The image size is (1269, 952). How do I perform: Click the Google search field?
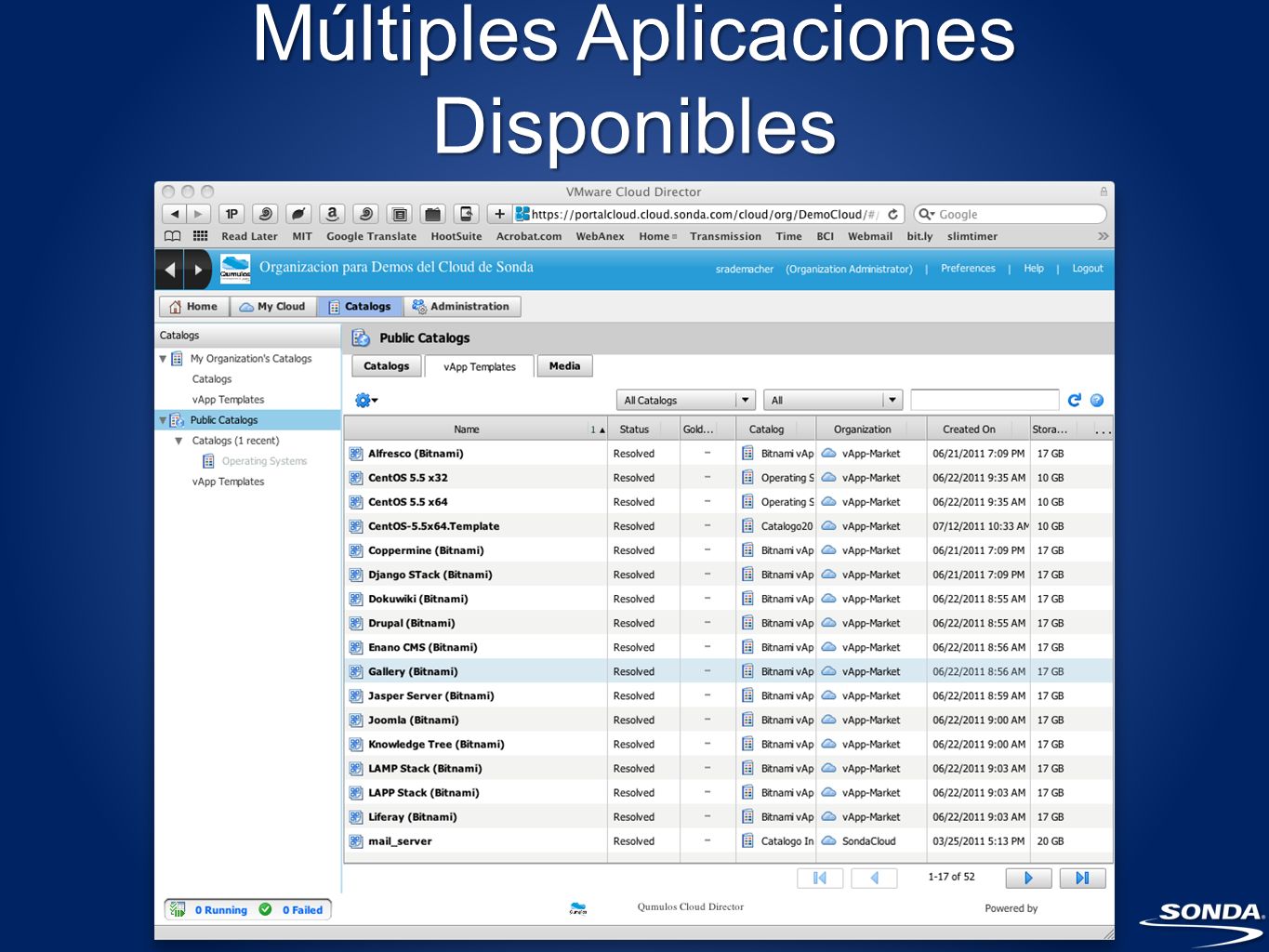(x=1021, y=214)
